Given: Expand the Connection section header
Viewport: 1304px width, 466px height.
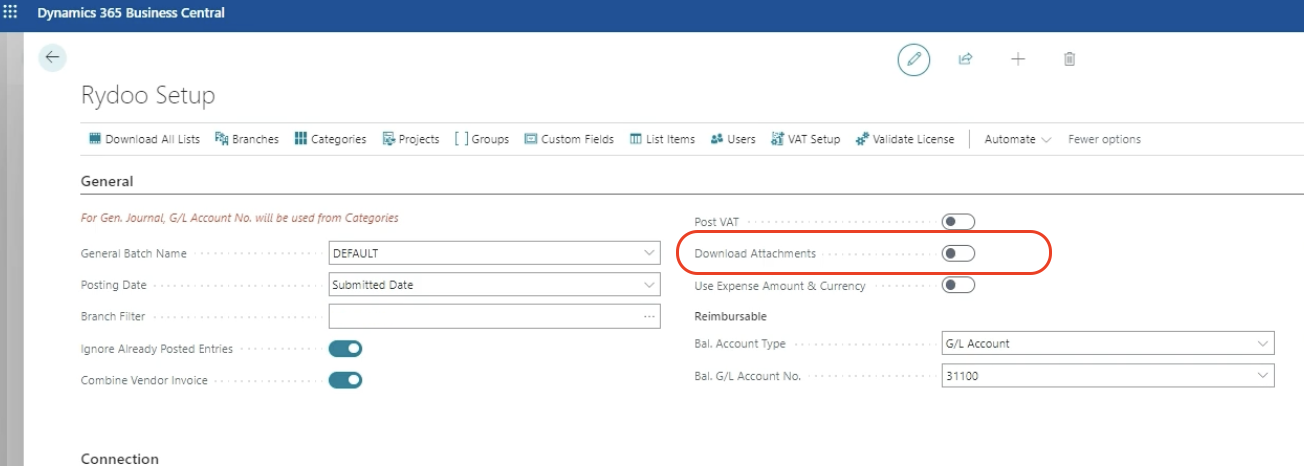Looking at the screenshot, I should (119, 459).
